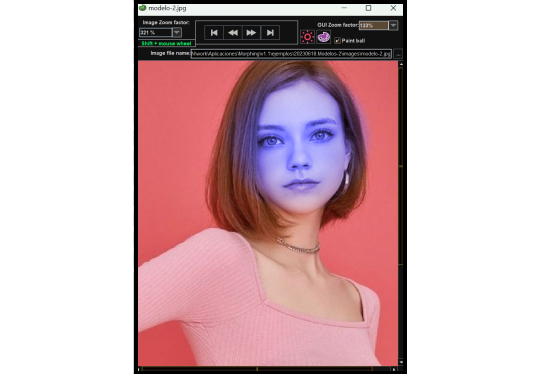Toggle the Paint ball checkbox
Viewport: 540px width, 374px height.
337,41
